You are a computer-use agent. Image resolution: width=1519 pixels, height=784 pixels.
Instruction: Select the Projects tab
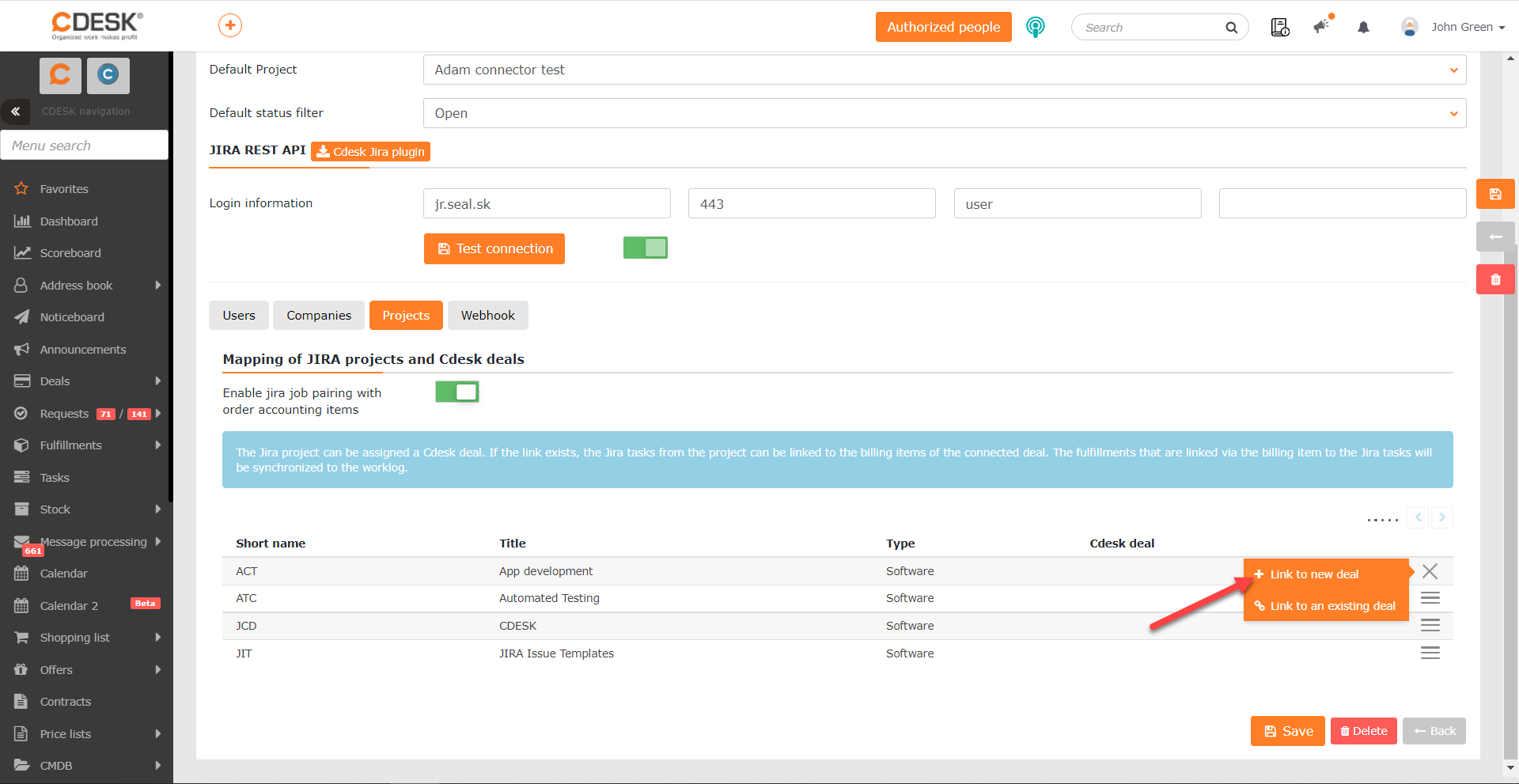(406, 316)
